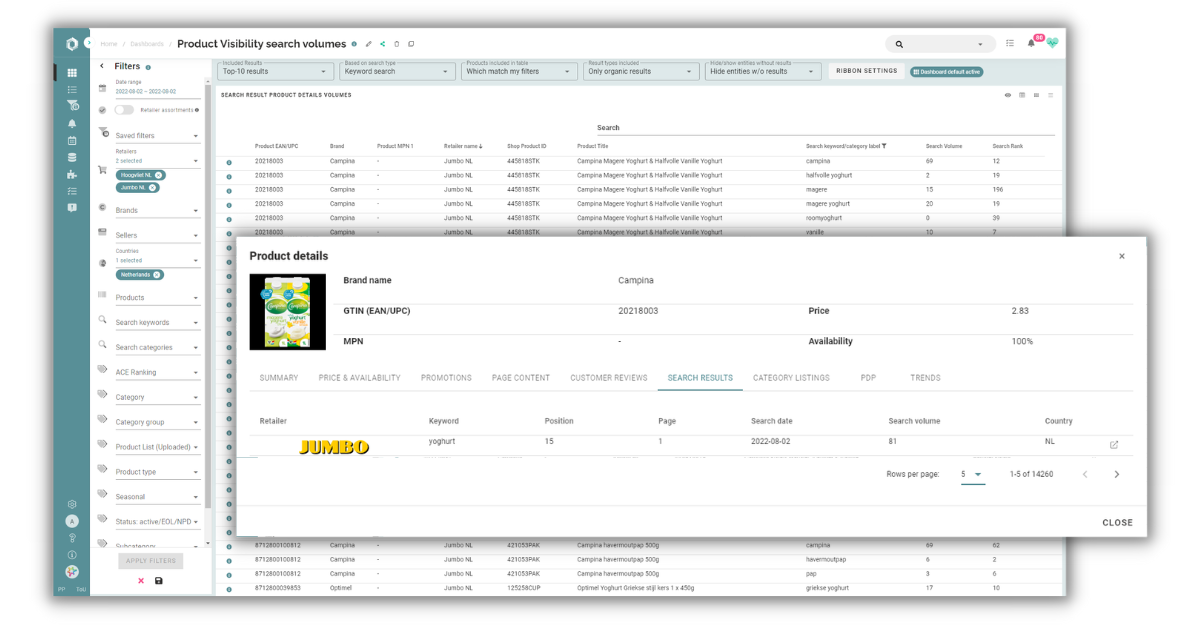The width and height of the screenshot is (1200, 628).
Task: Open the Price & Availability tab
Action: 359,378
